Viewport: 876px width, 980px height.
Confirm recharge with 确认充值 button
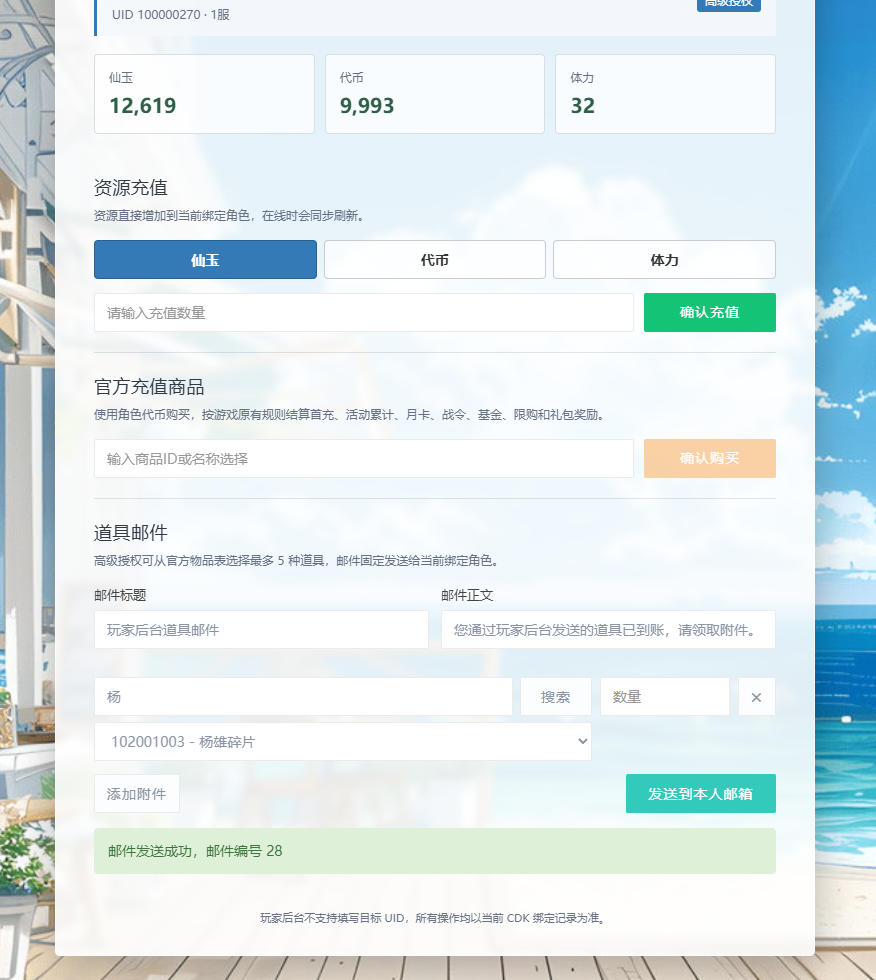710,312
